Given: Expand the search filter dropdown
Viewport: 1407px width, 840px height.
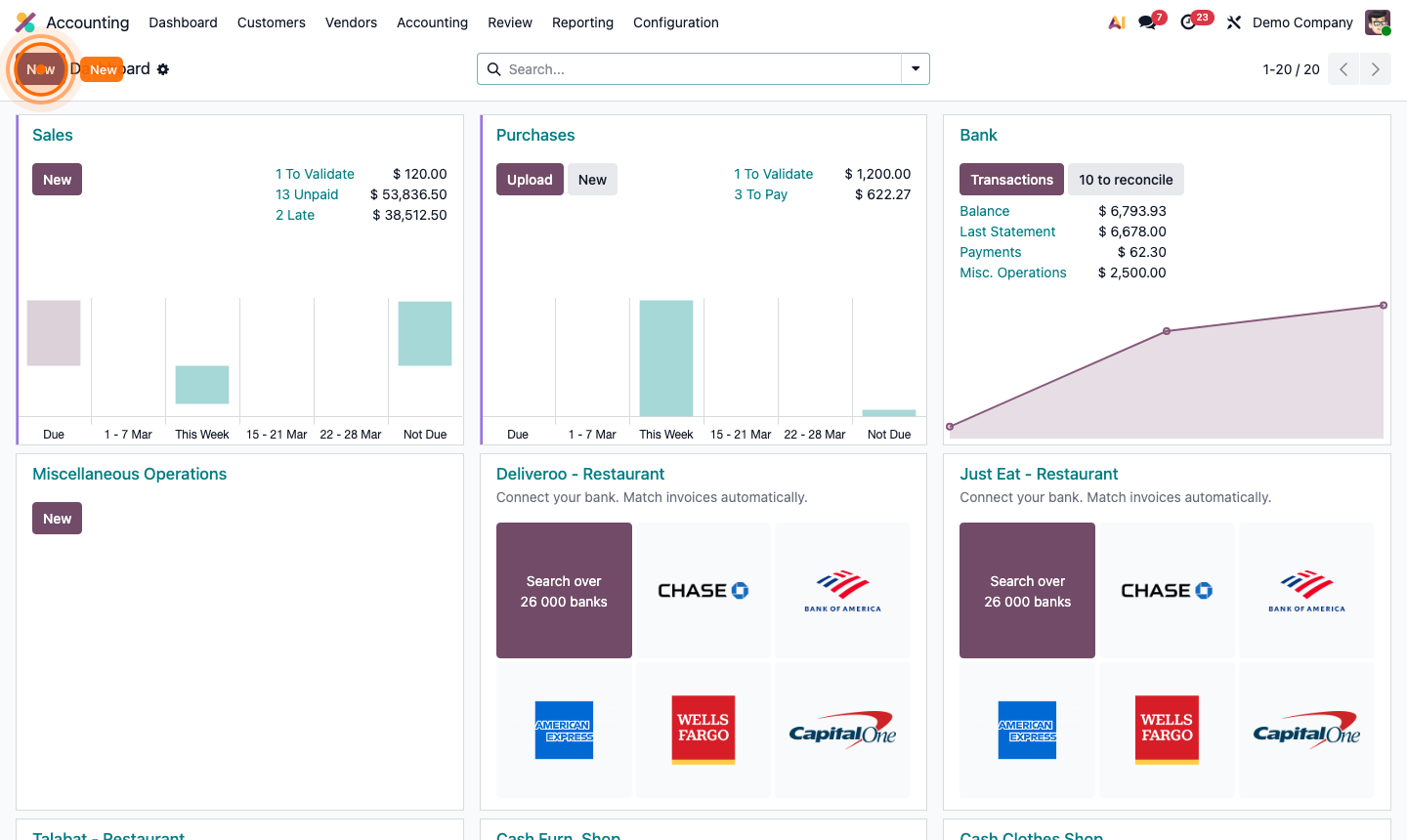Looking at the screenshot, I should coord(915,69).
